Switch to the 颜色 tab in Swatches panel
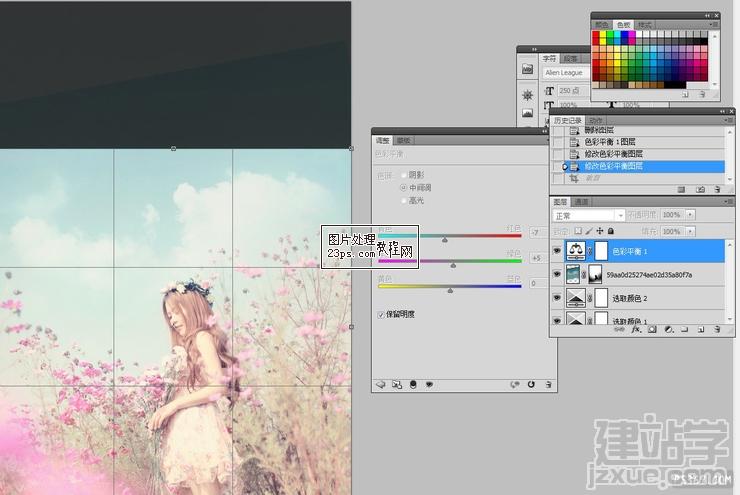 (602, 25)
